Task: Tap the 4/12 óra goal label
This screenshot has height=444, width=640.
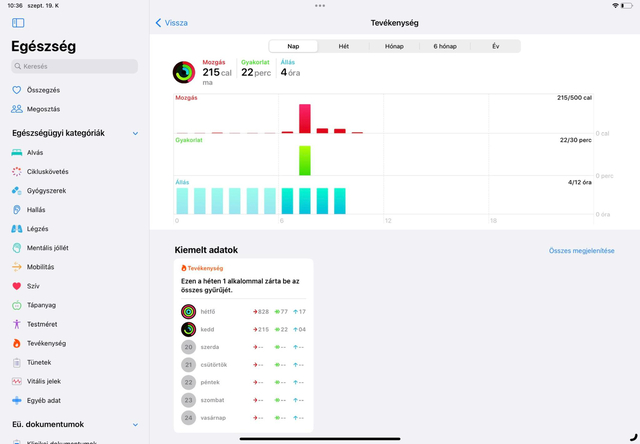Action: click(580, 182)
